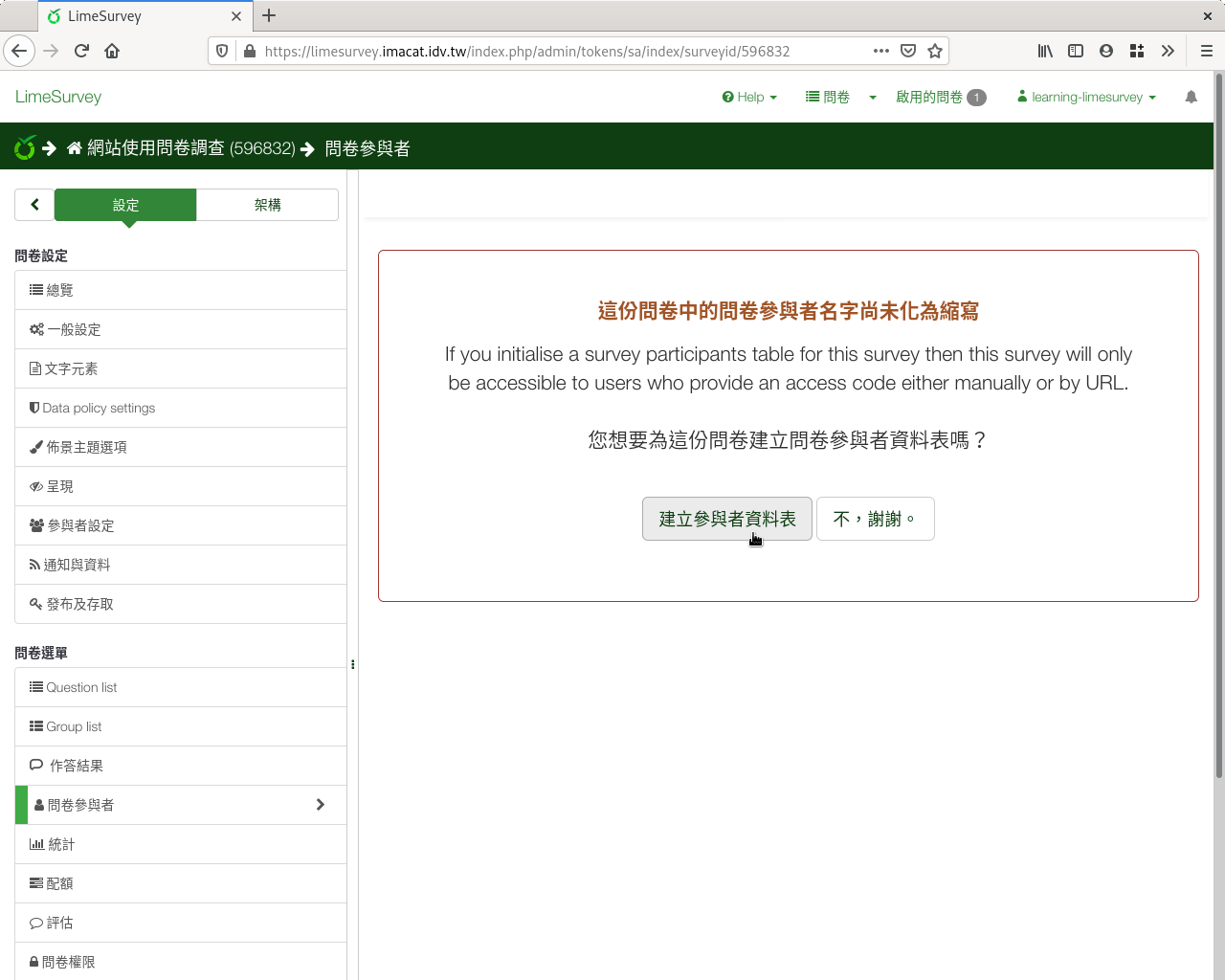Open the Help dropdown menu

pyautogui.click(x=749, y=97)
